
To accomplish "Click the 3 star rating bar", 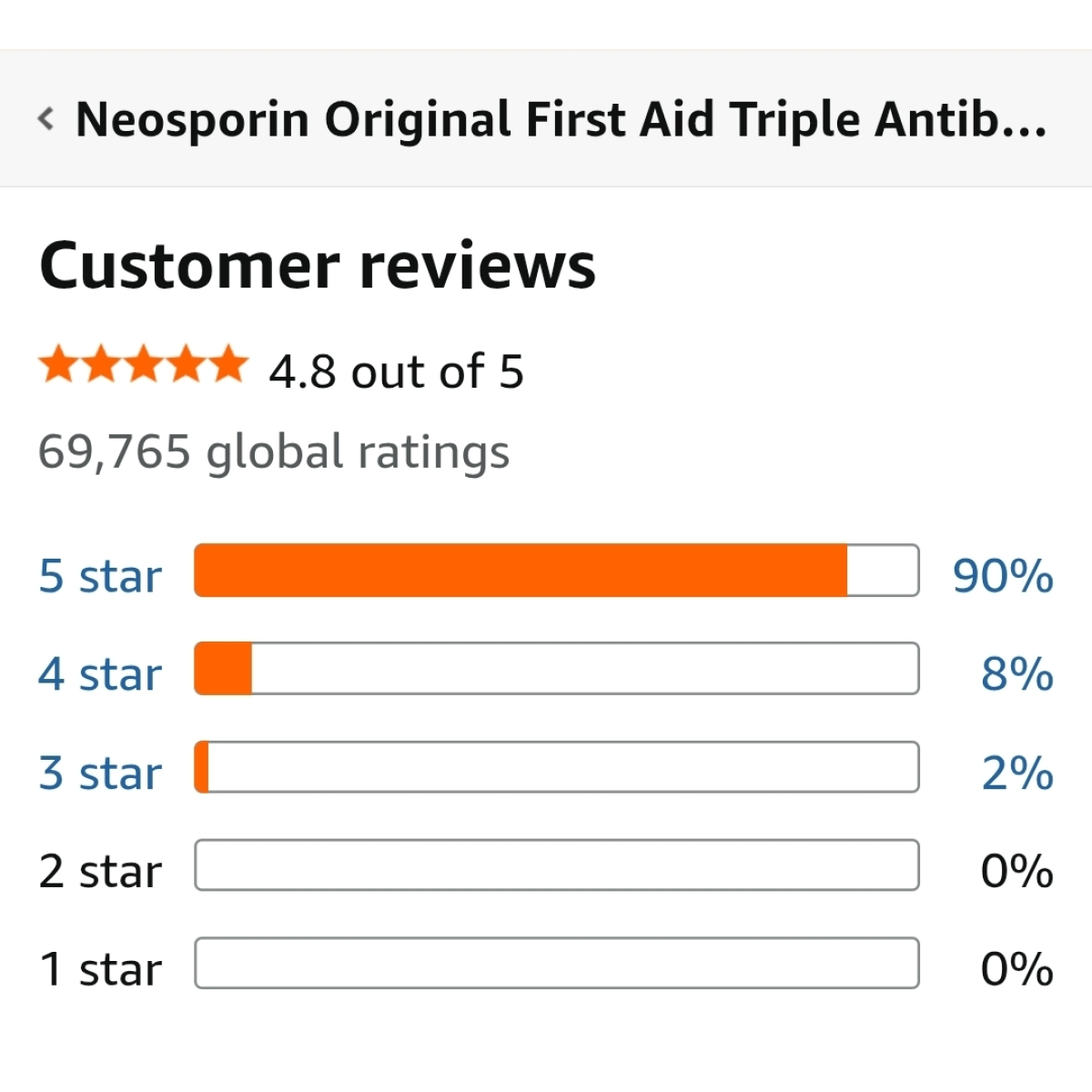I will pyautogui.click(x=557, y=767).
